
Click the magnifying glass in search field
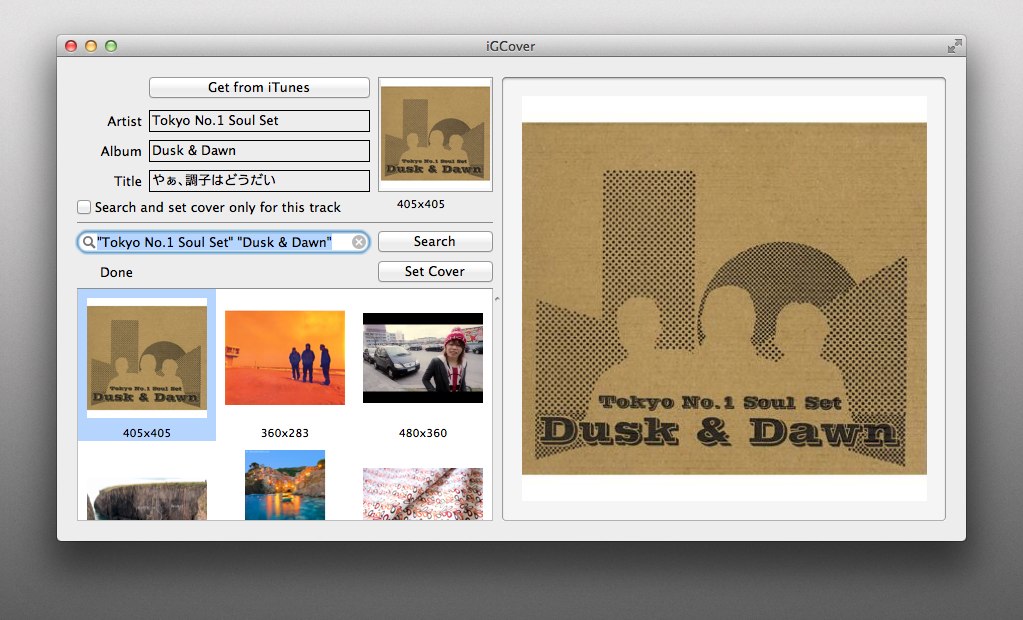(x=89, y=242)
